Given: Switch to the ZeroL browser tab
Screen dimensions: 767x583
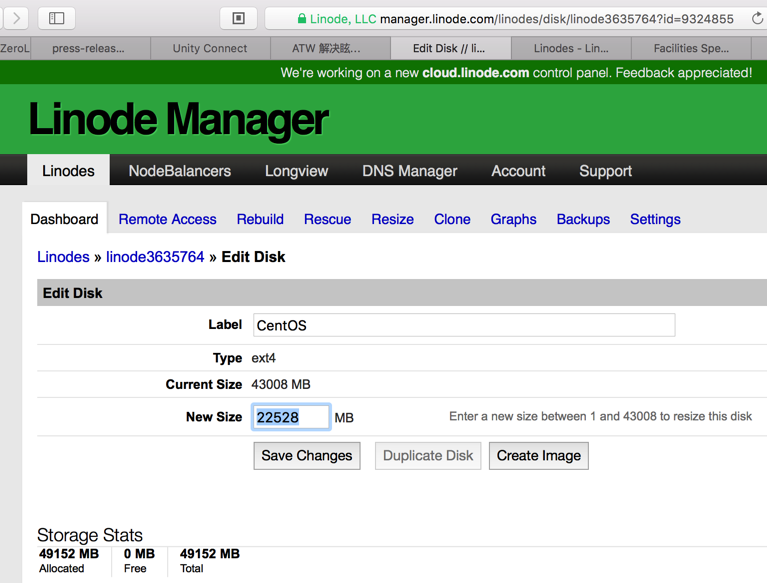Looking at the screenshot, I should tap(15, 48).
